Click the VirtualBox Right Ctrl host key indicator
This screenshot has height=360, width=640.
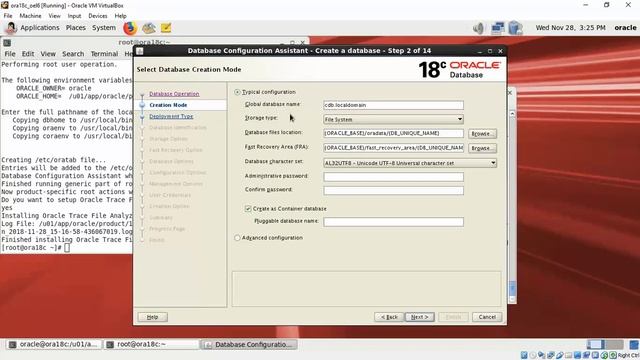(629, 356)
